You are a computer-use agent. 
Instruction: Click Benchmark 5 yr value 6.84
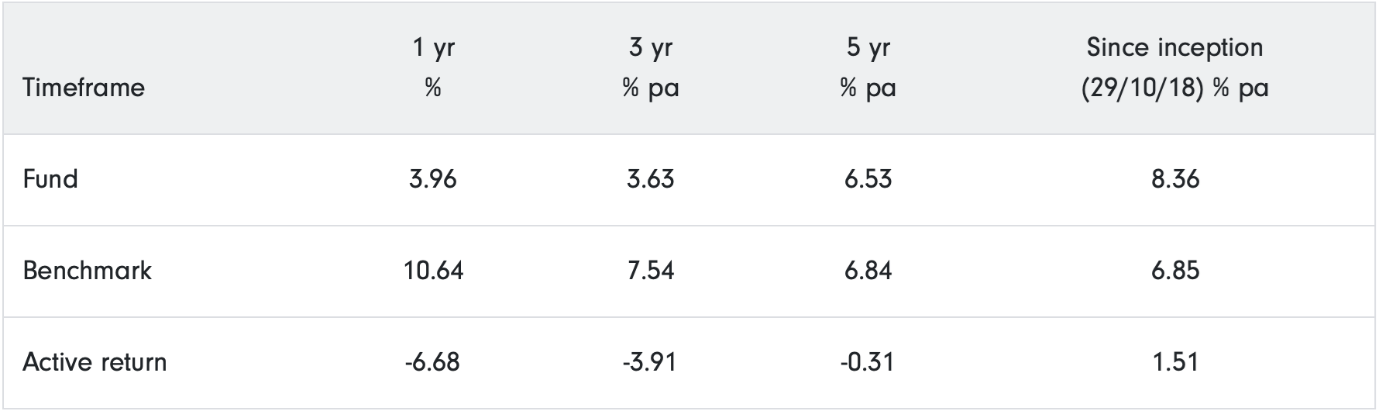pos(866,273)
